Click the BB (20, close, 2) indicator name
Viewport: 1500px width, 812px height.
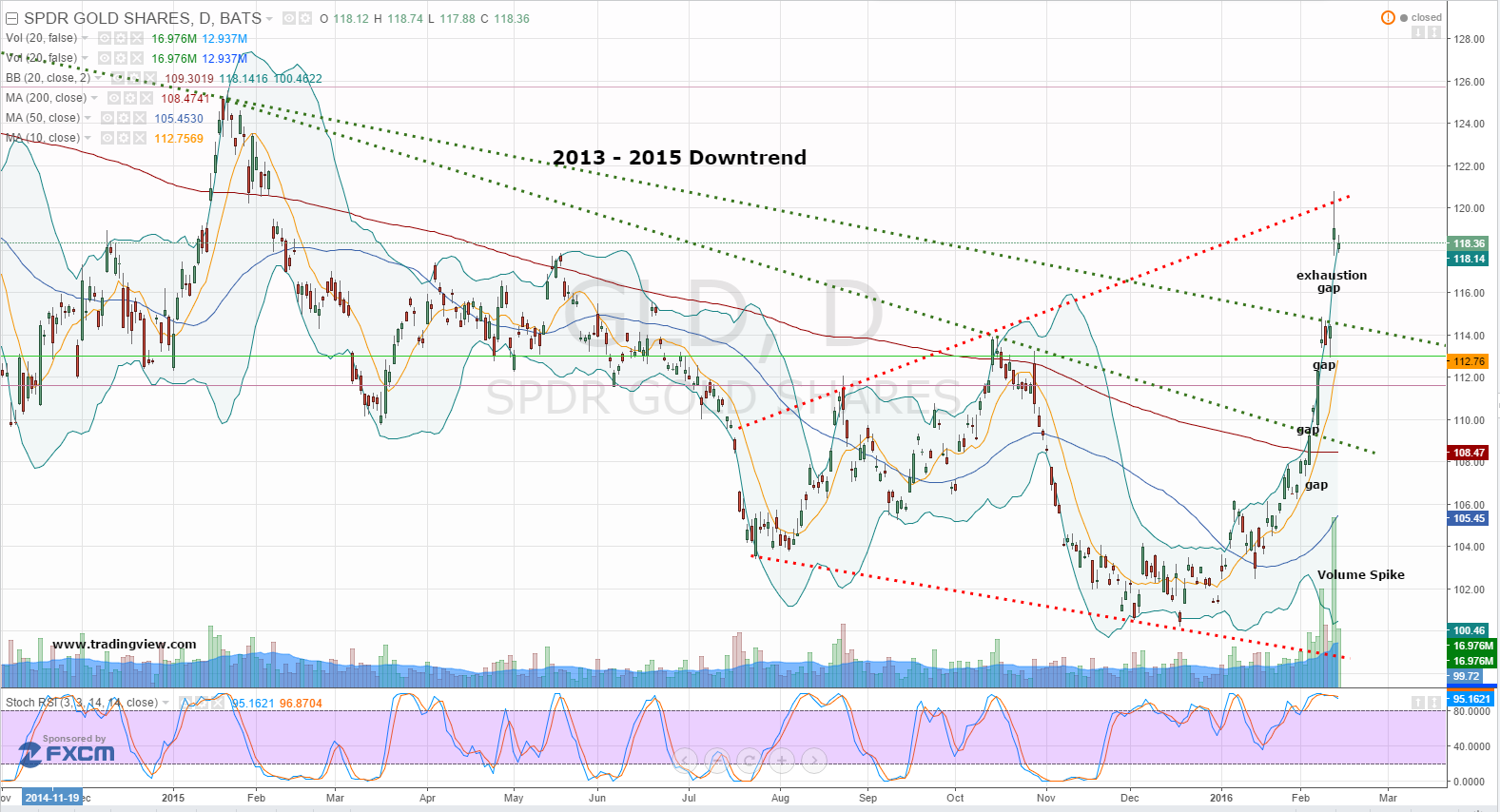(48, 78)
